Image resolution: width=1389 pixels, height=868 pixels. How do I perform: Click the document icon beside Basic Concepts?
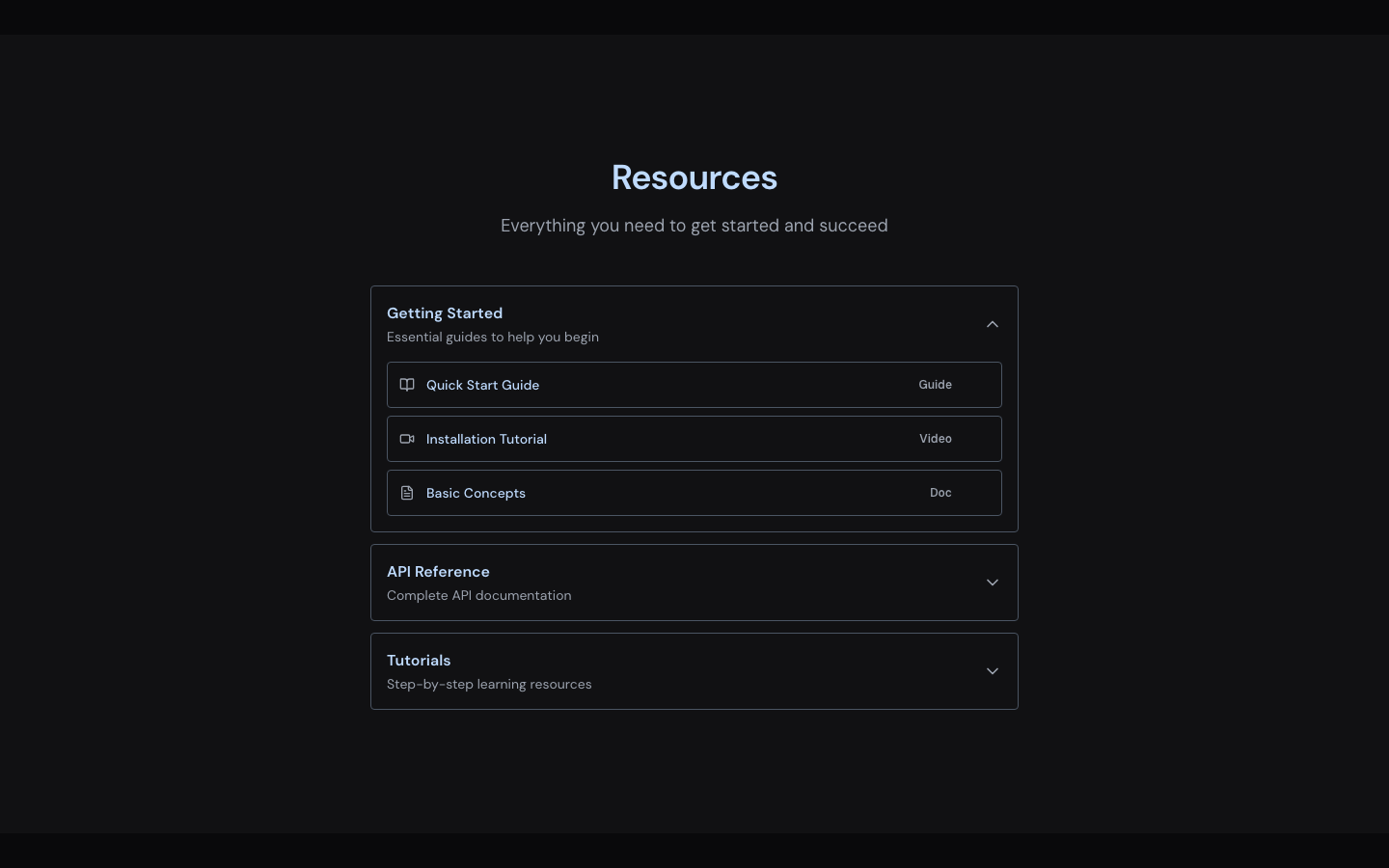pyautogui.click(x=407, y=493)
